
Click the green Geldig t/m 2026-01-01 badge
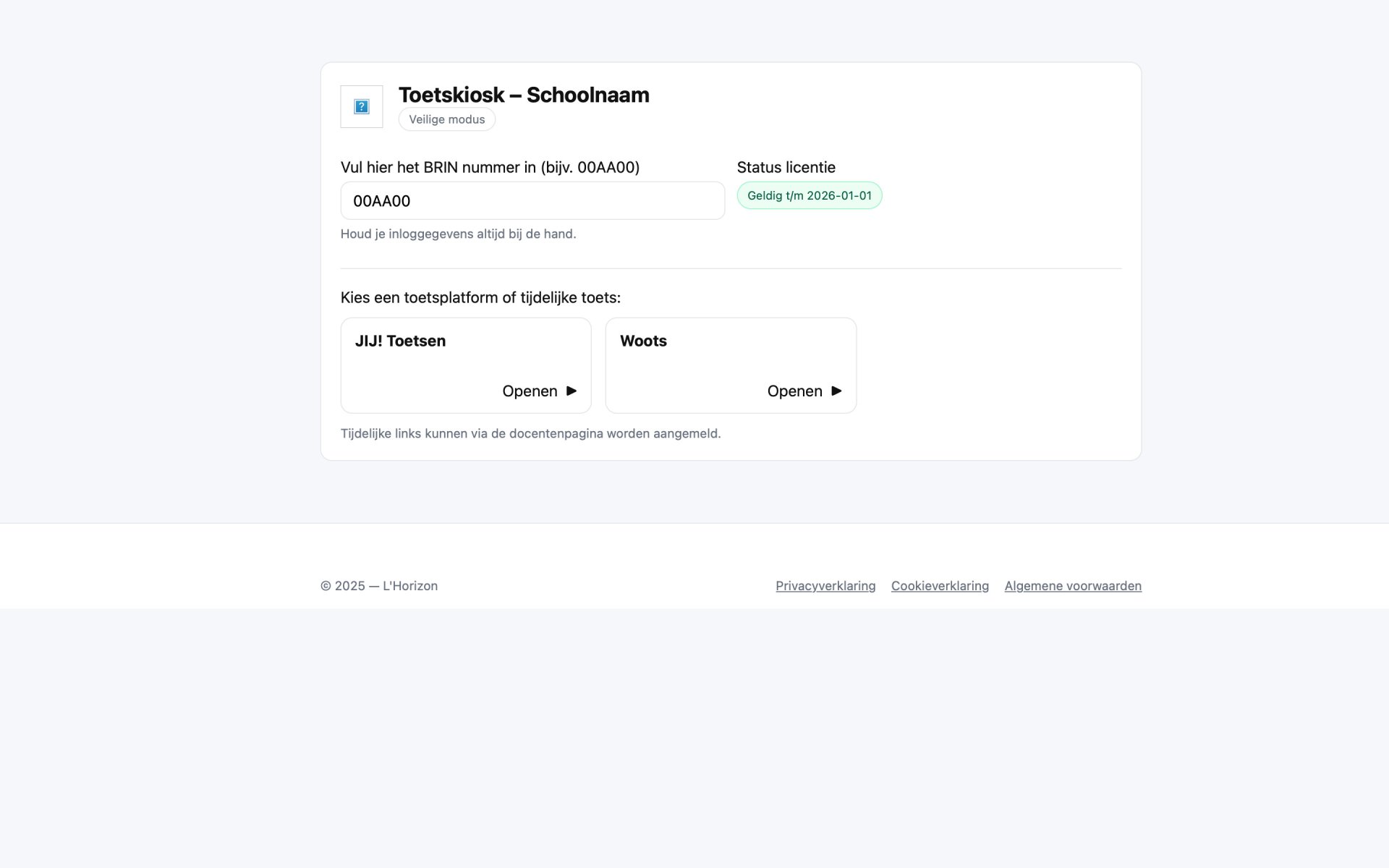pos(809,195)
